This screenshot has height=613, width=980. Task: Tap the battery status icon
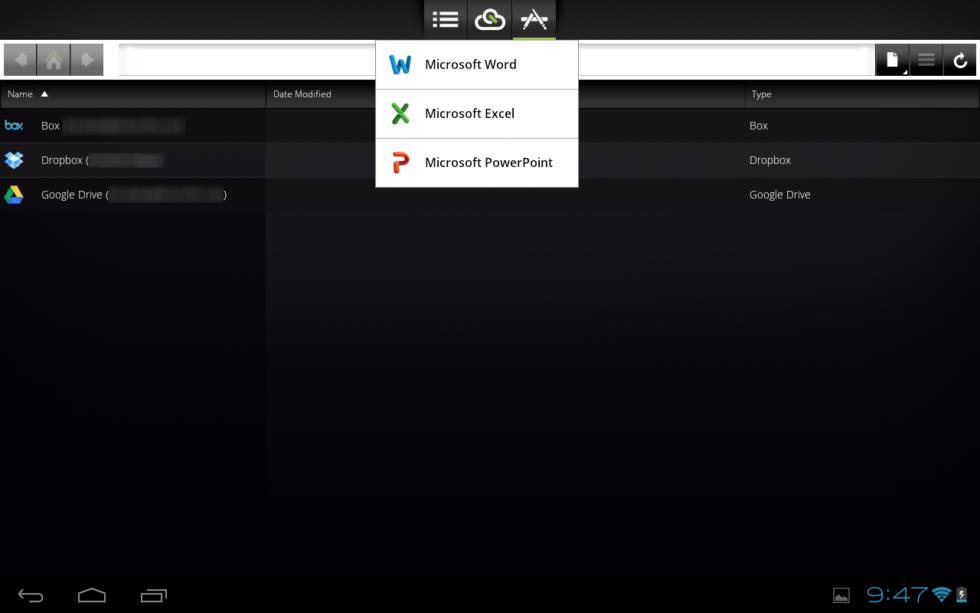click(961, 594)
